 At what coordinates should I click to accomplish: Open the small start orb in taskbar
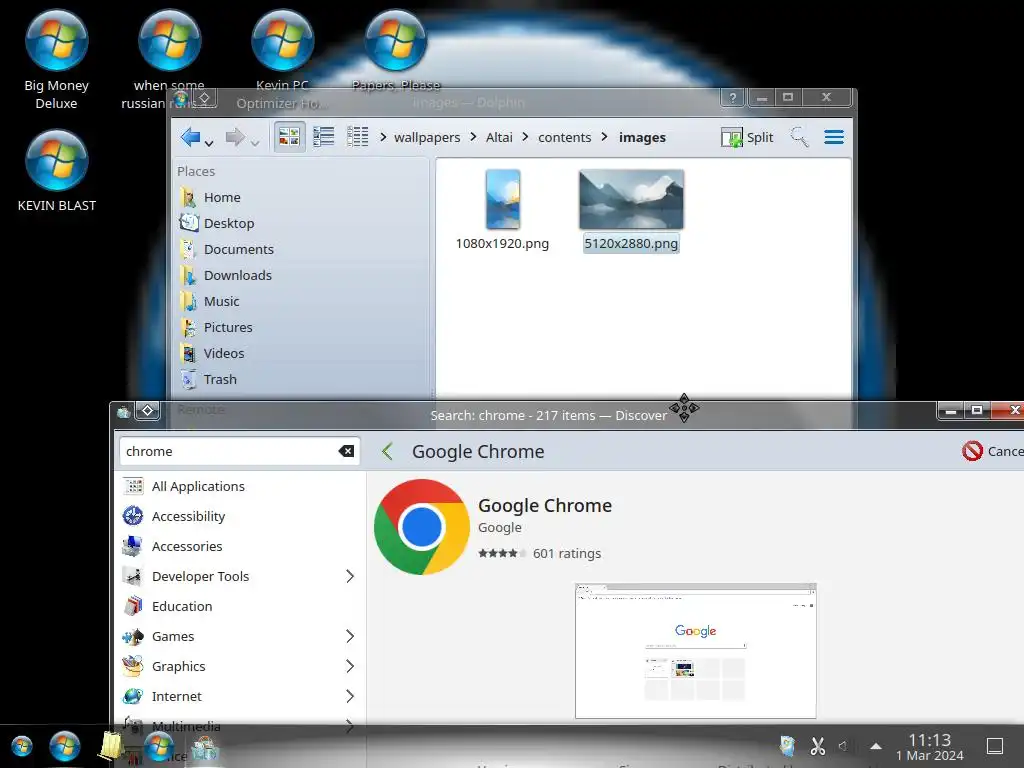[22, 746]
